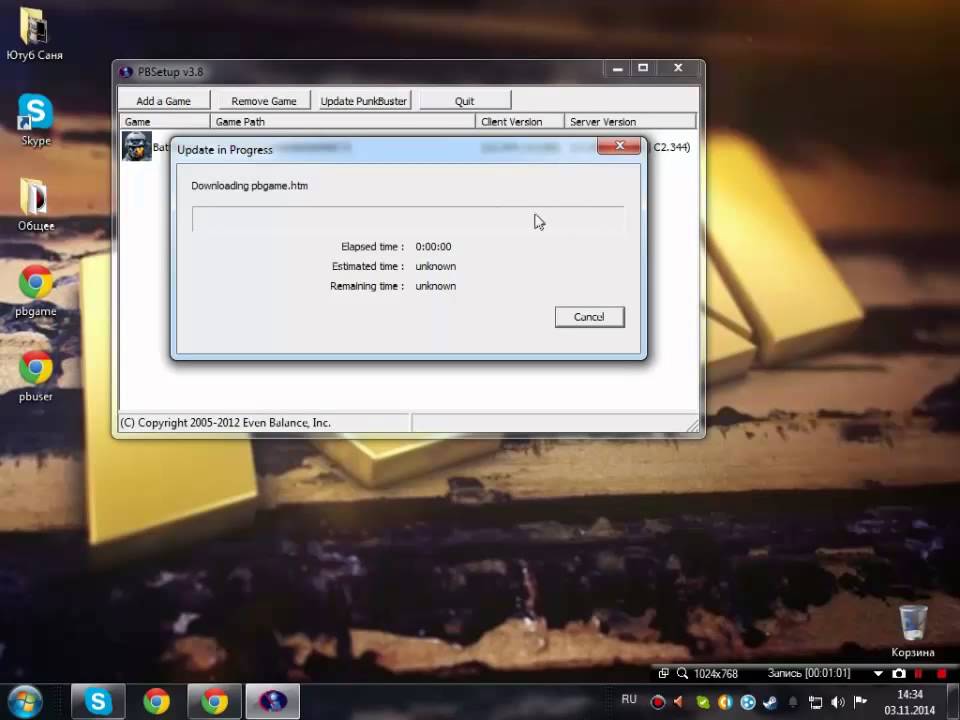Select the Client Version column header

[x=519, y=121]
